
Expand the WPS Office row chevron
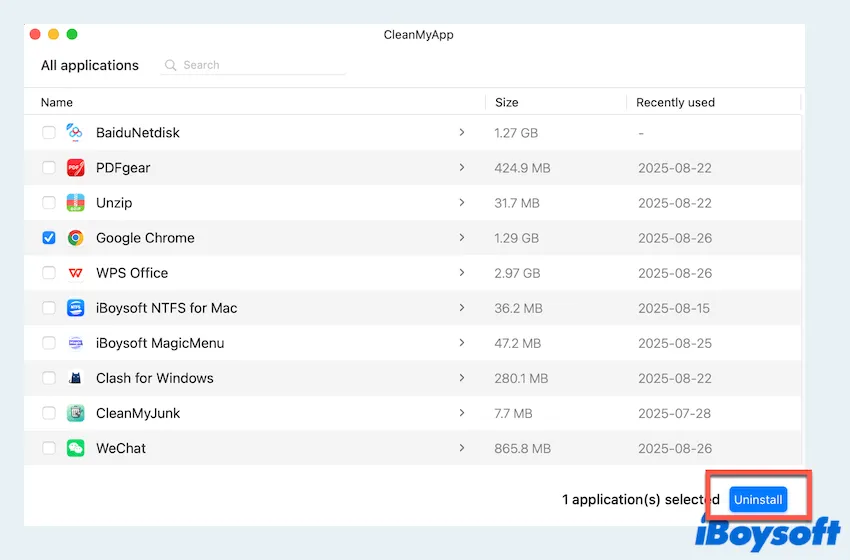(x=462, y=273)
